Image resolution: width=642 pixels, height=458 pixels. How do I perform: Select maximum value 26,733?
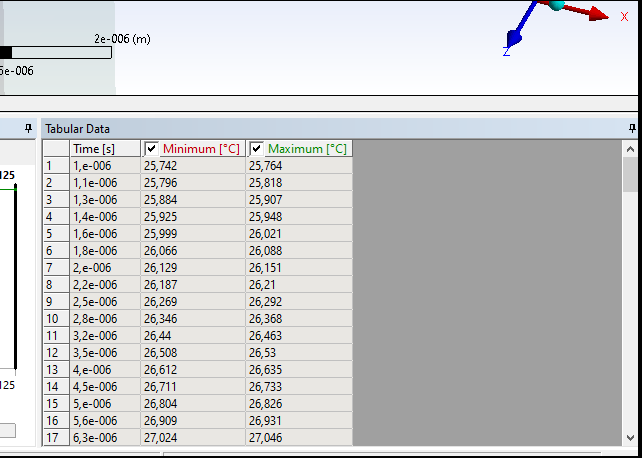coord(299,387)
